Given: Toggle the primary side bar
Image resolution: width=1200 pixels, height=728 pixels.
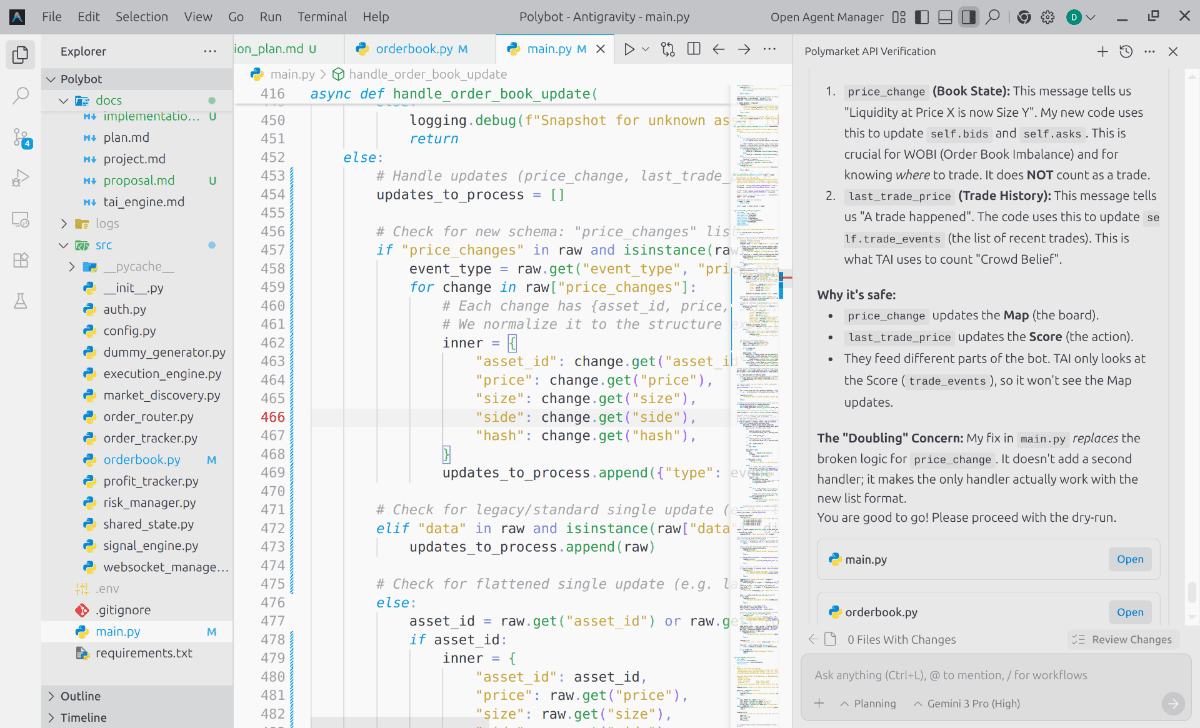Looking at the screenshot, I should (921, 17).
